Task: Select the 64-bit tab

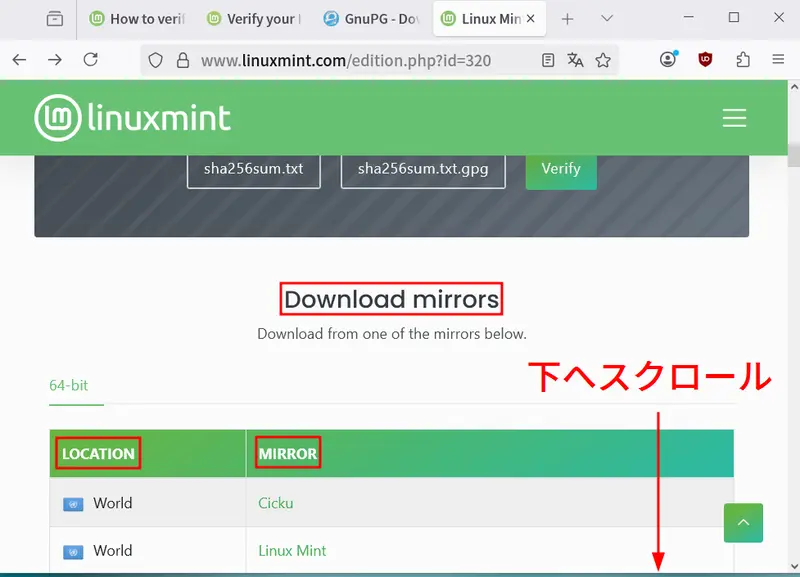Action: pos(68,385)
